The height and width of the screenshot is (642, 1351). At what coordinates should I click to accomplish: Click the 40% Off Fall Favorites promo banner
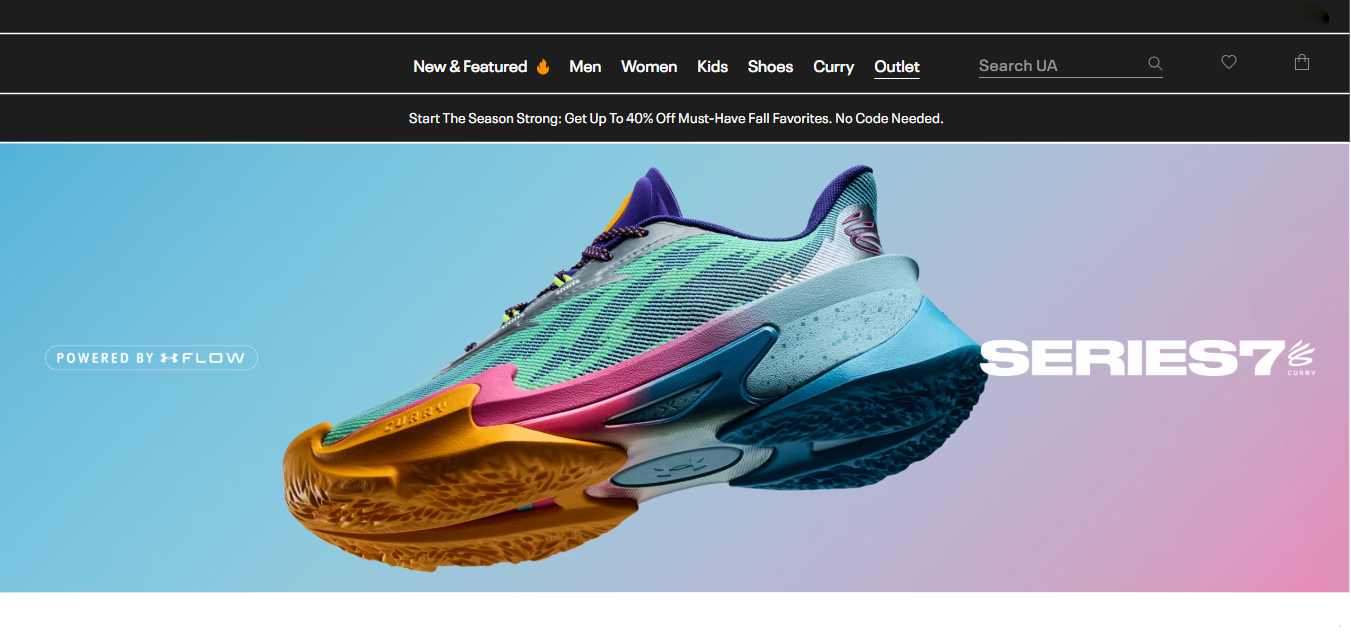(676, 118)
